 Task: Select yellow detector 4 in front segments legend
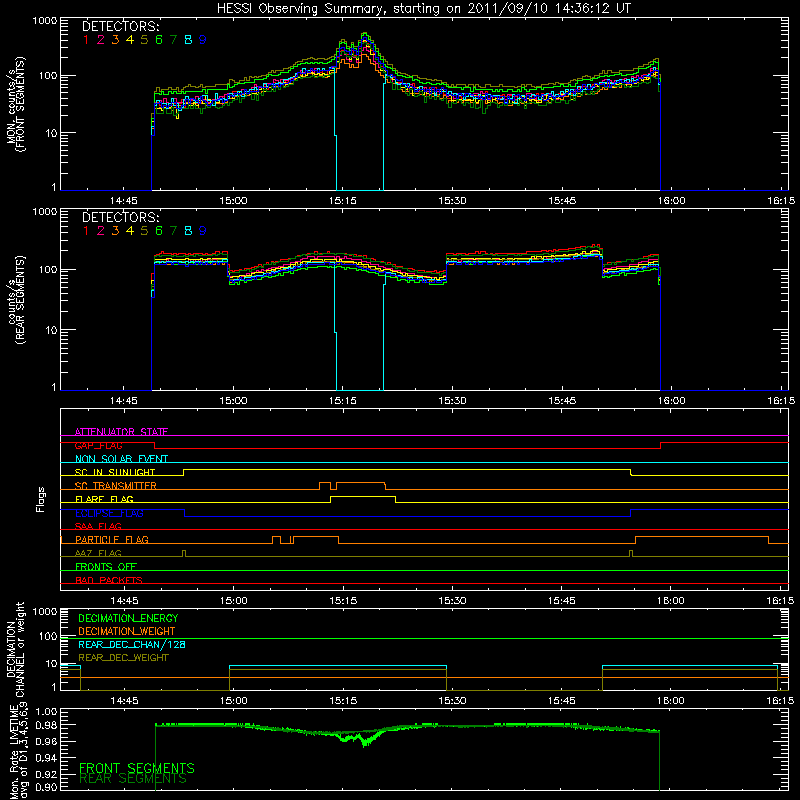coord(130,40)
